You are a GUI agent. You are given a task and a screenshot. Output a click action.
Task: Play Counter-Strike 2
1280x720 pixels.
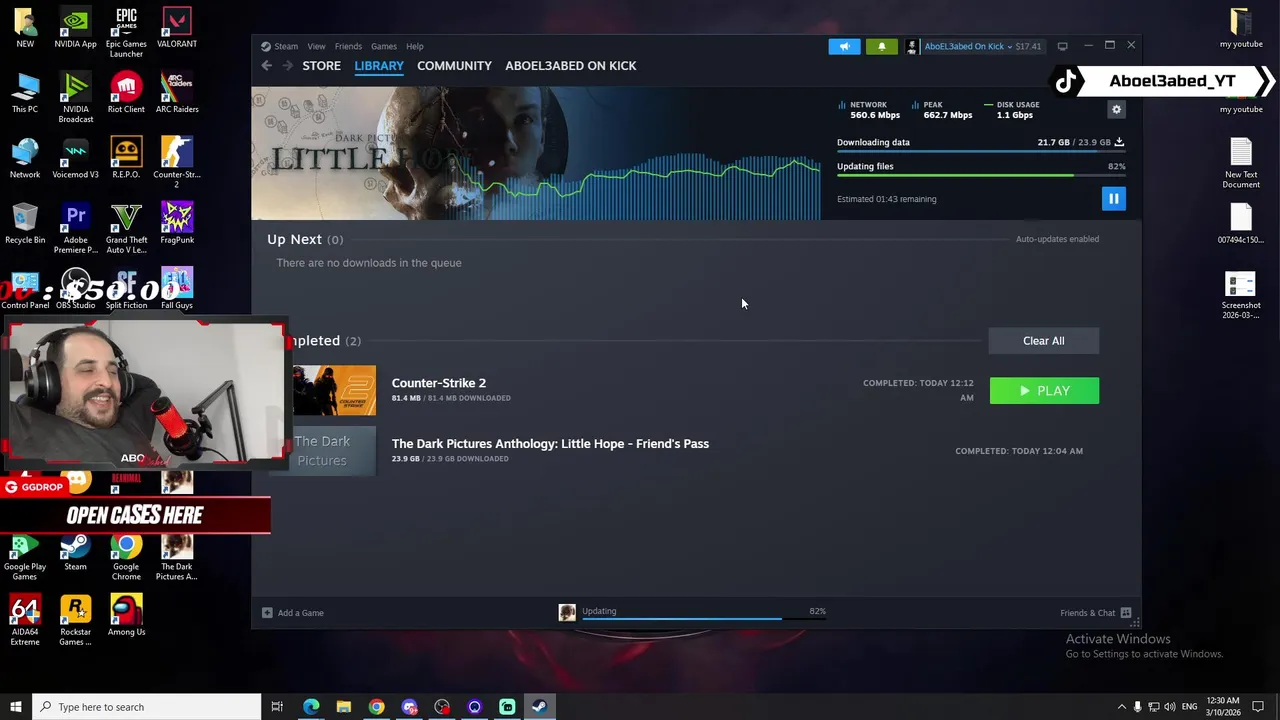[x=1044, y=391]
